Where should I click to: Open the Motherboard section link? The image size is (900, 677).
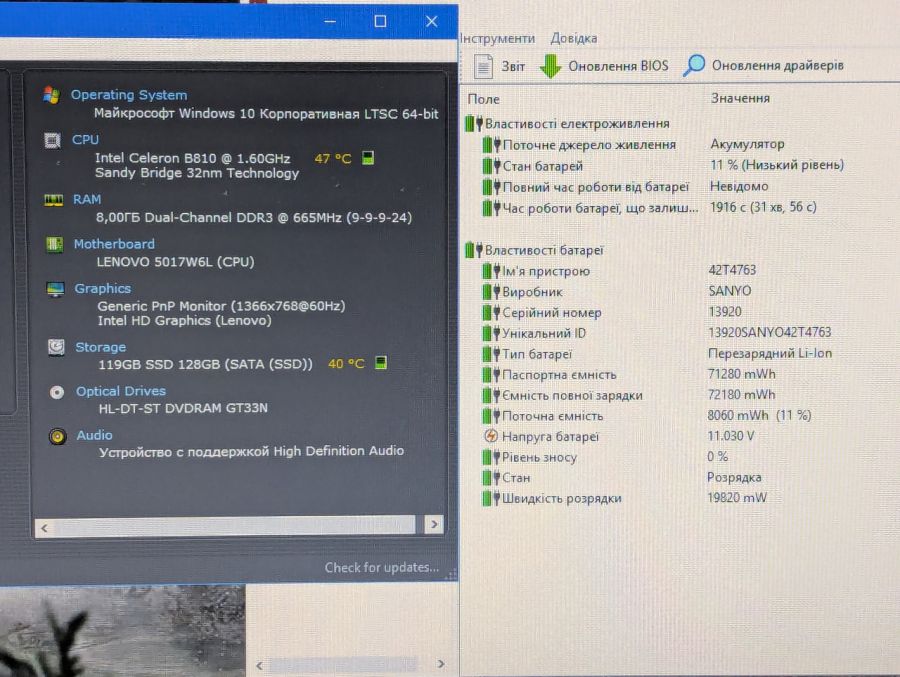pyautogui.click(x=114, y=244)
